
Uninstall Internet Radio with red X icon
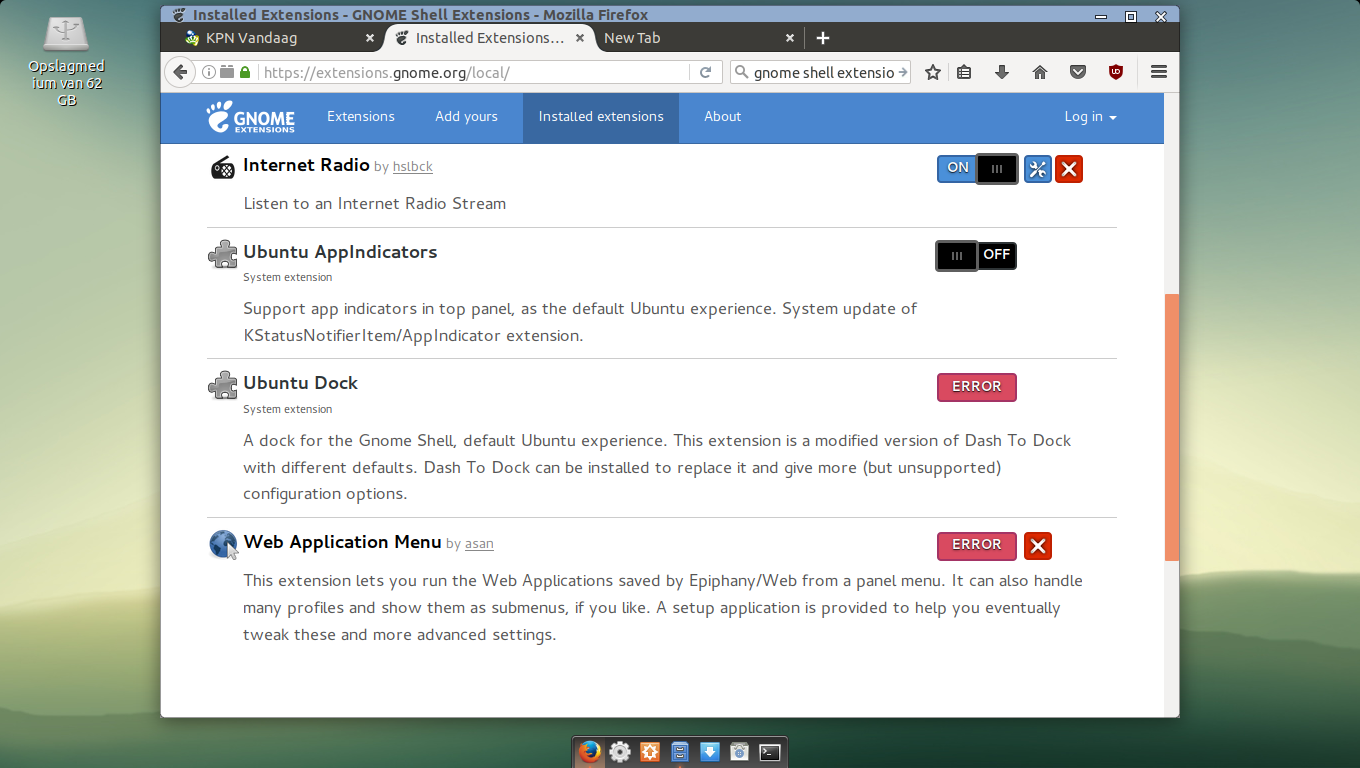(1069, 169)
